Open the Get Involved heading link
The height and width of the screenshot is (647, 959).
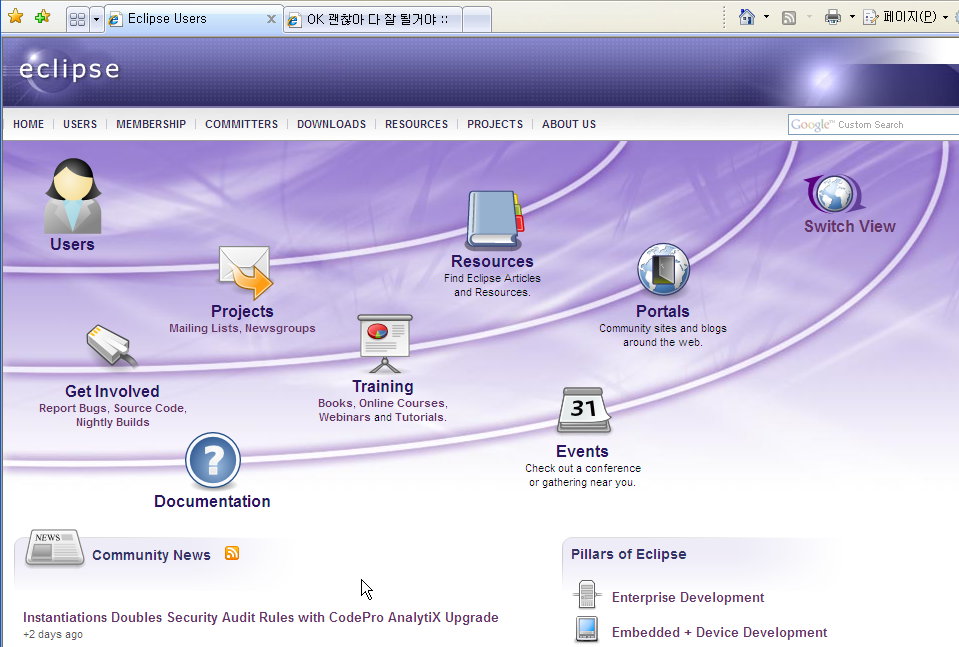click(113, 391)
